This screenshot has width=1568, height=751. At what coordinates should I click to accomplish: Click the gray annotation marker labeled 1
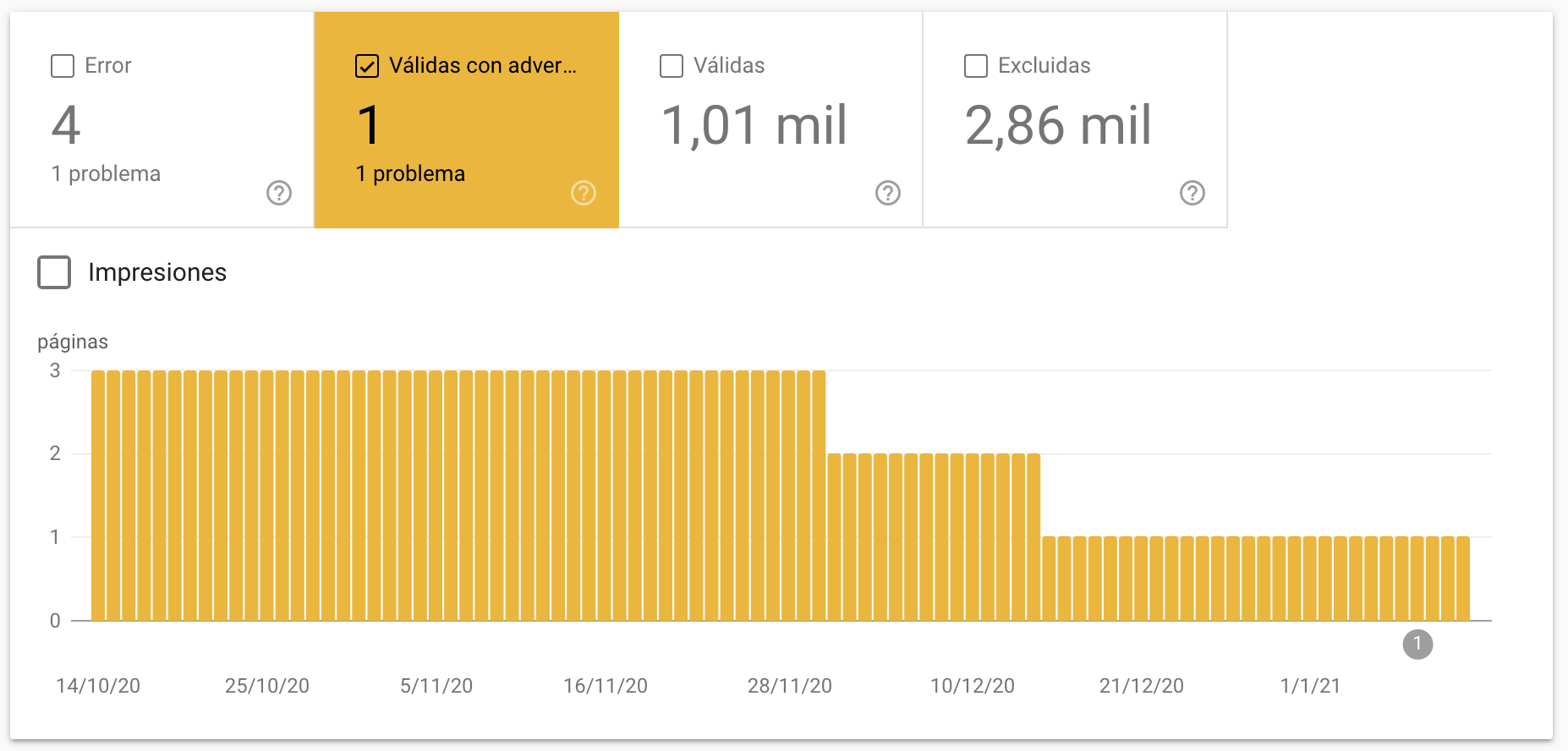[x=1417, y=644]
